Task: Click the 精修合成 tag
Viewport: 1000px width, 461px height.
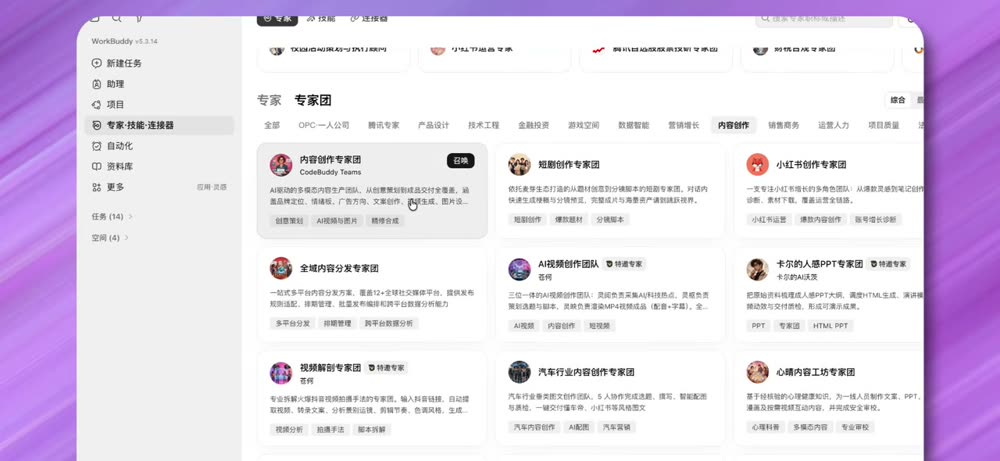Action: (385, 221)
